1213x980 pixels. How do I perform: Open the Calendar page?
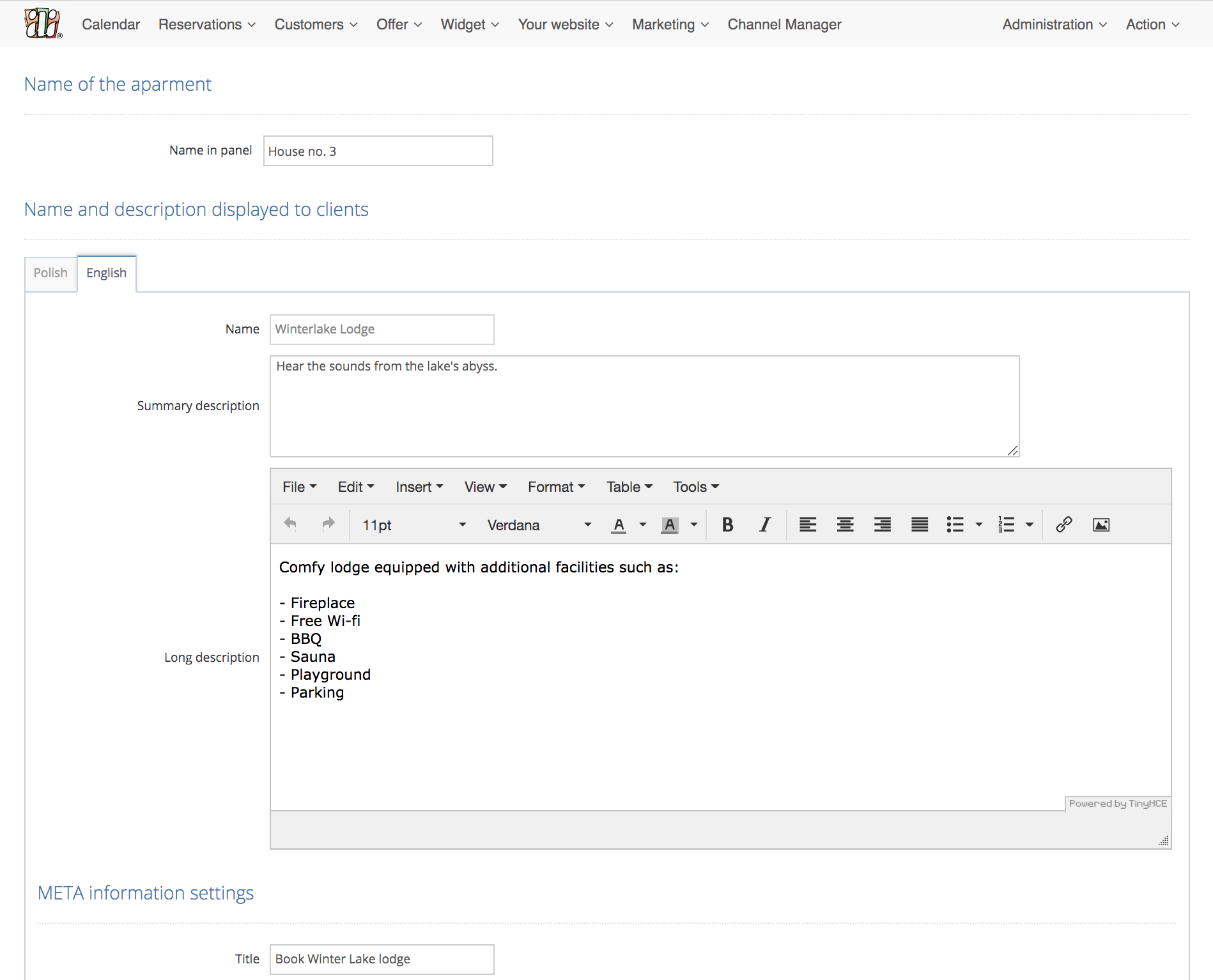[111, 24]
